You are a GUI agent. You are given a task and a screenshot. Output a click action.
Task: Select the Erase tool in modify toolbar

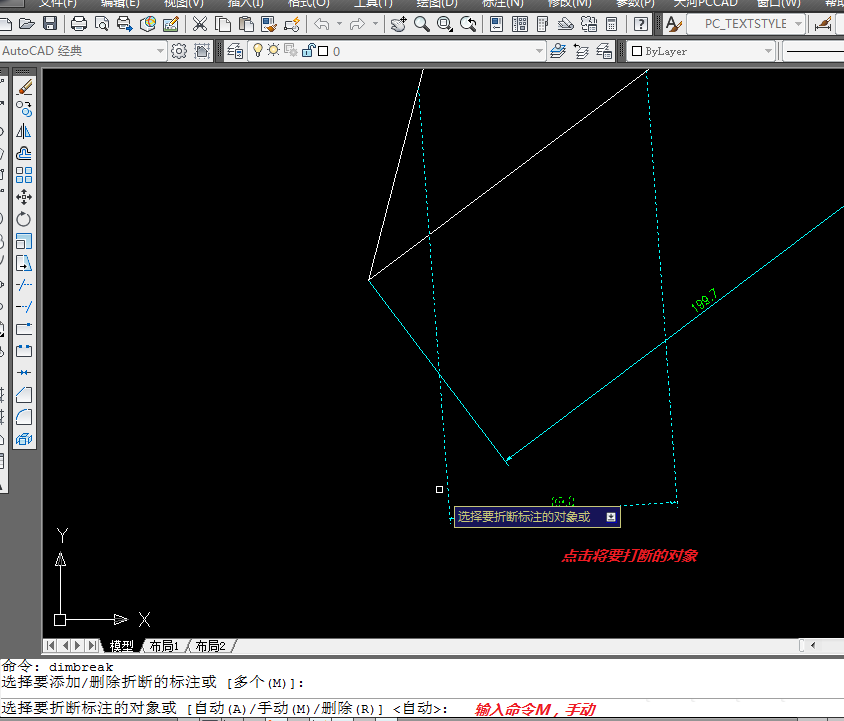[24, 87]
